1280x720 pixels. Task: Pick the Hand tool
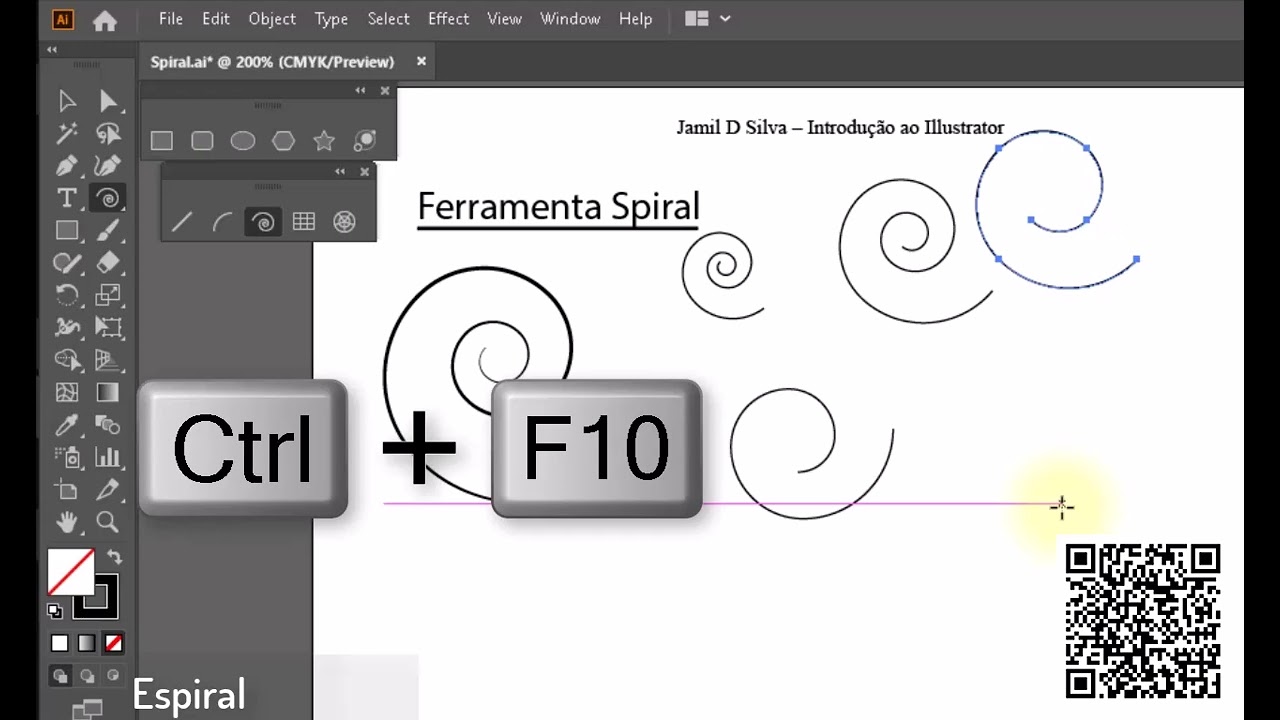67,522
